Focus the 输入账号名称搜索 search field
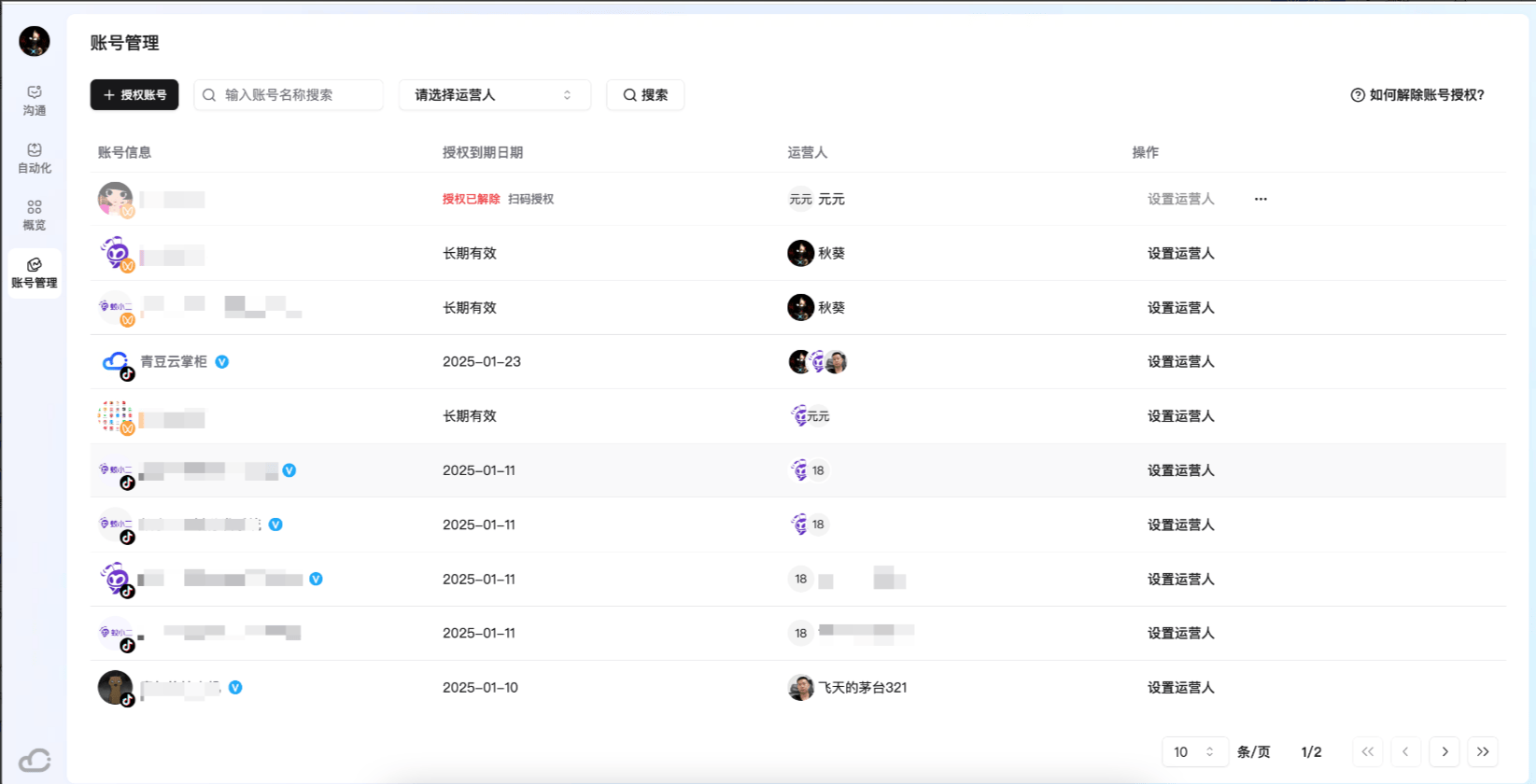This screenshot has width=1536, height=784. click(x=289, y=95)
